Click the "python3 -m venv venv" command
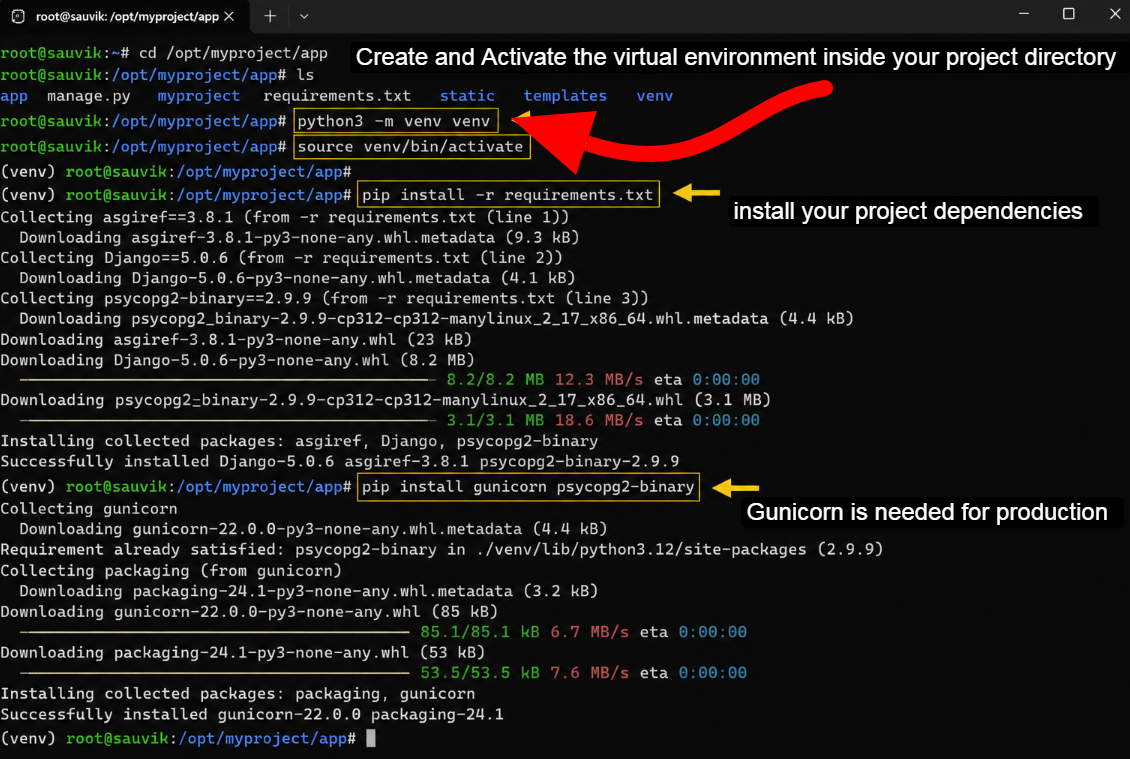Viewport: 1130px width, 759px height. (x=395, y=121)
